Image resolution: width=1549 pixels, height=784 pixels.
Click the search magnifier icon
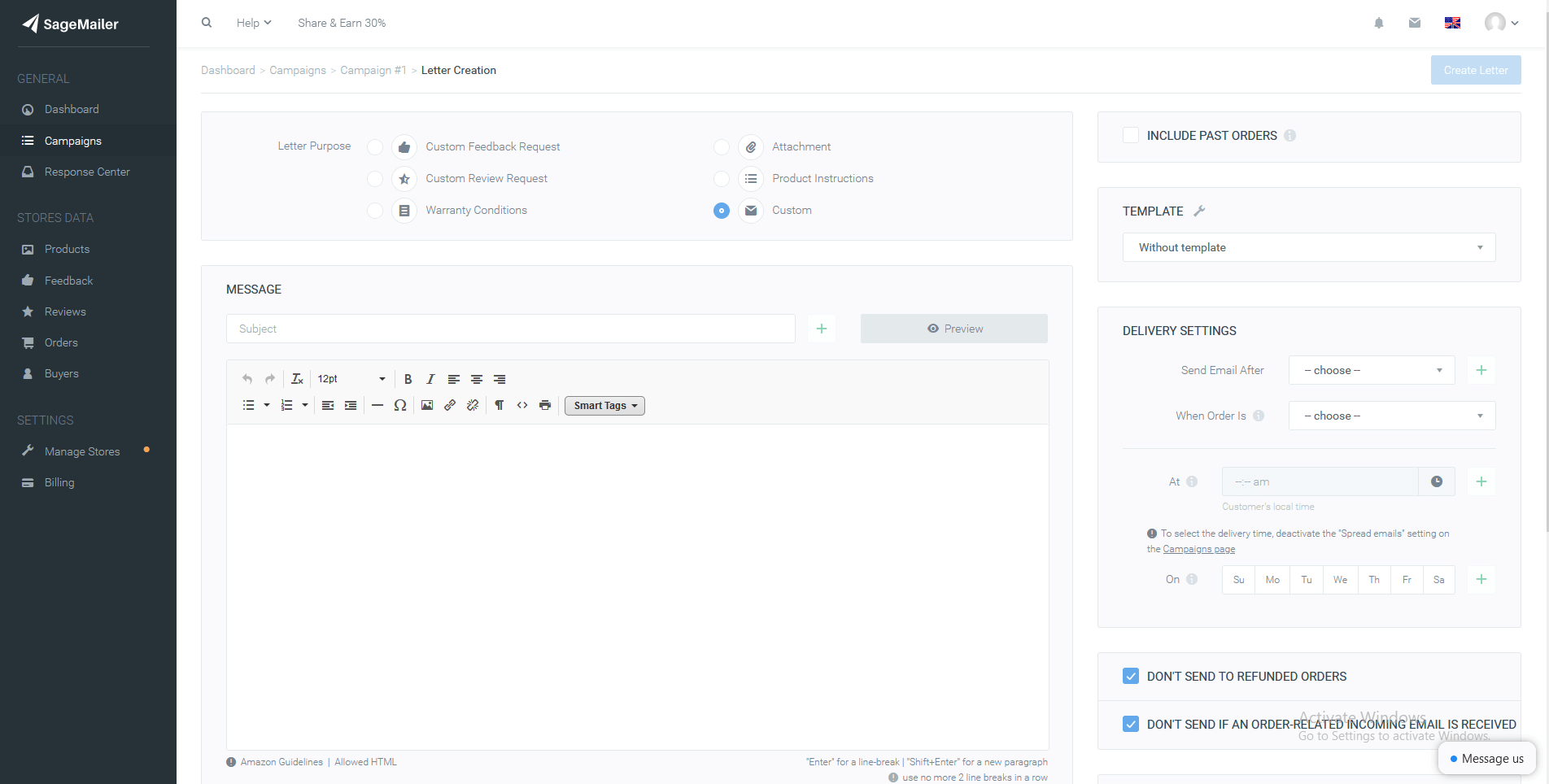(x=207, y=23)
